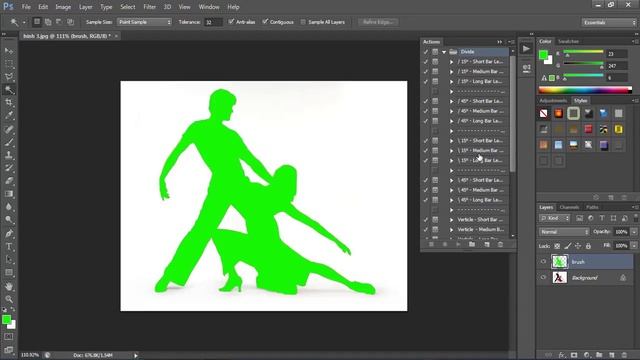The image size is (640, 360).
Task: Click the Layer menu
Action: pos(85,7)
